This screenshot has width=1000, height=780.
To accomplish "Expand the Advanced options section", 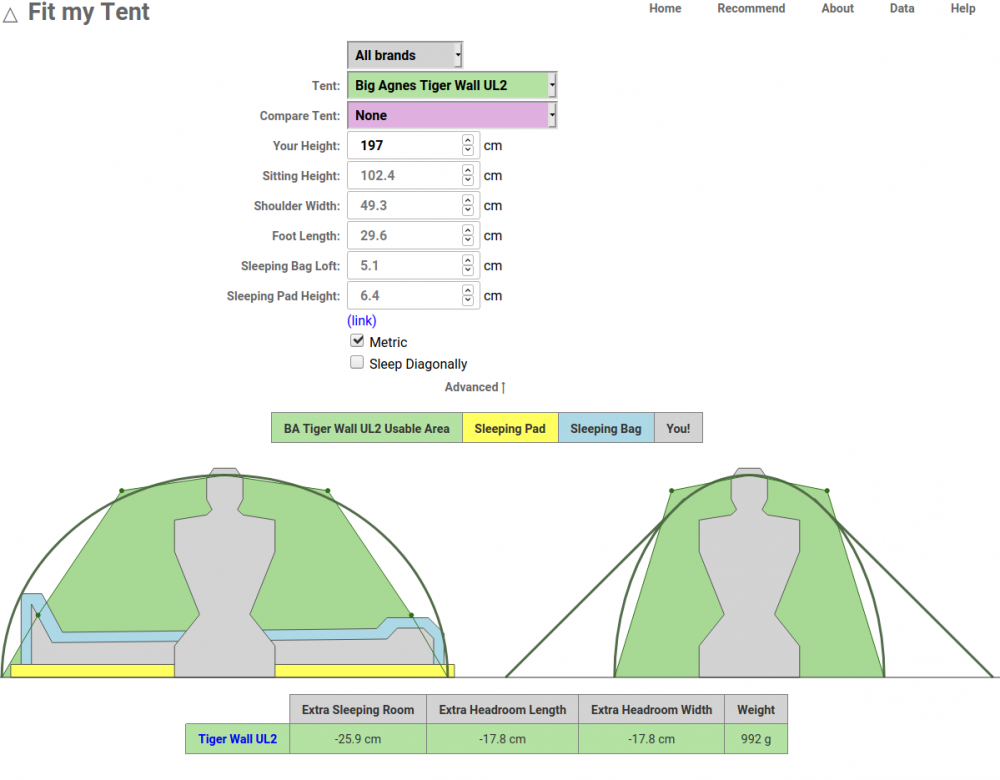I will tap(475, 387).
